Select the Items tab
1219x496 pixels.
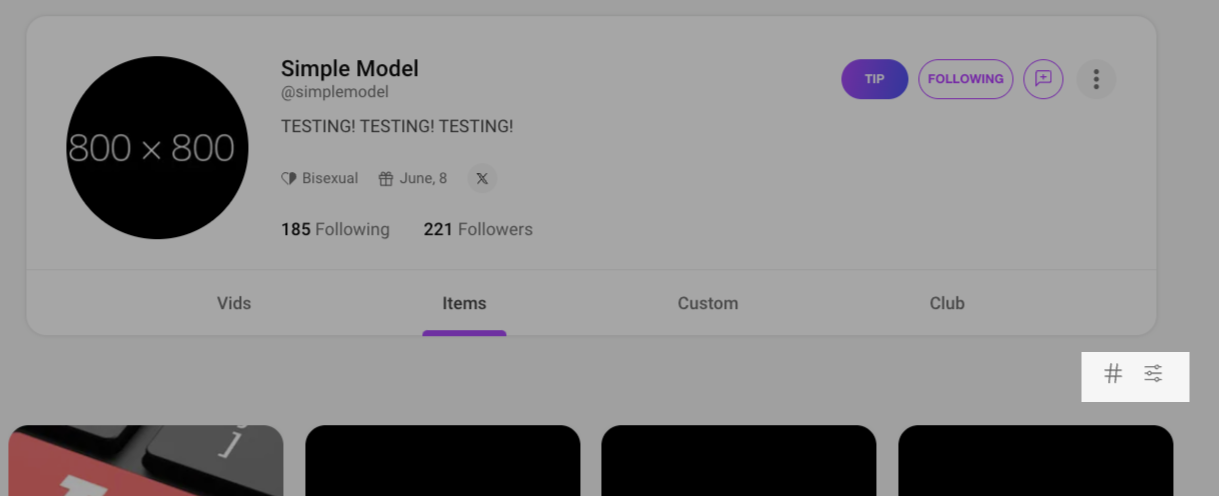(464, 303)
